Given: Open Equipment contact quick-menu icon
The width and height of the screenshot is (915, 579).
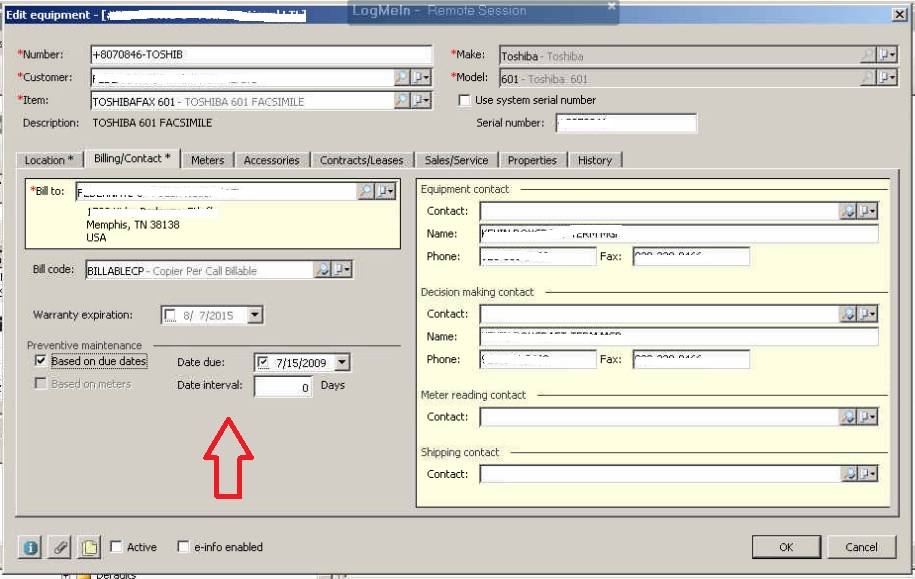Looking at the screenshot, I should (x=868, y=211).
